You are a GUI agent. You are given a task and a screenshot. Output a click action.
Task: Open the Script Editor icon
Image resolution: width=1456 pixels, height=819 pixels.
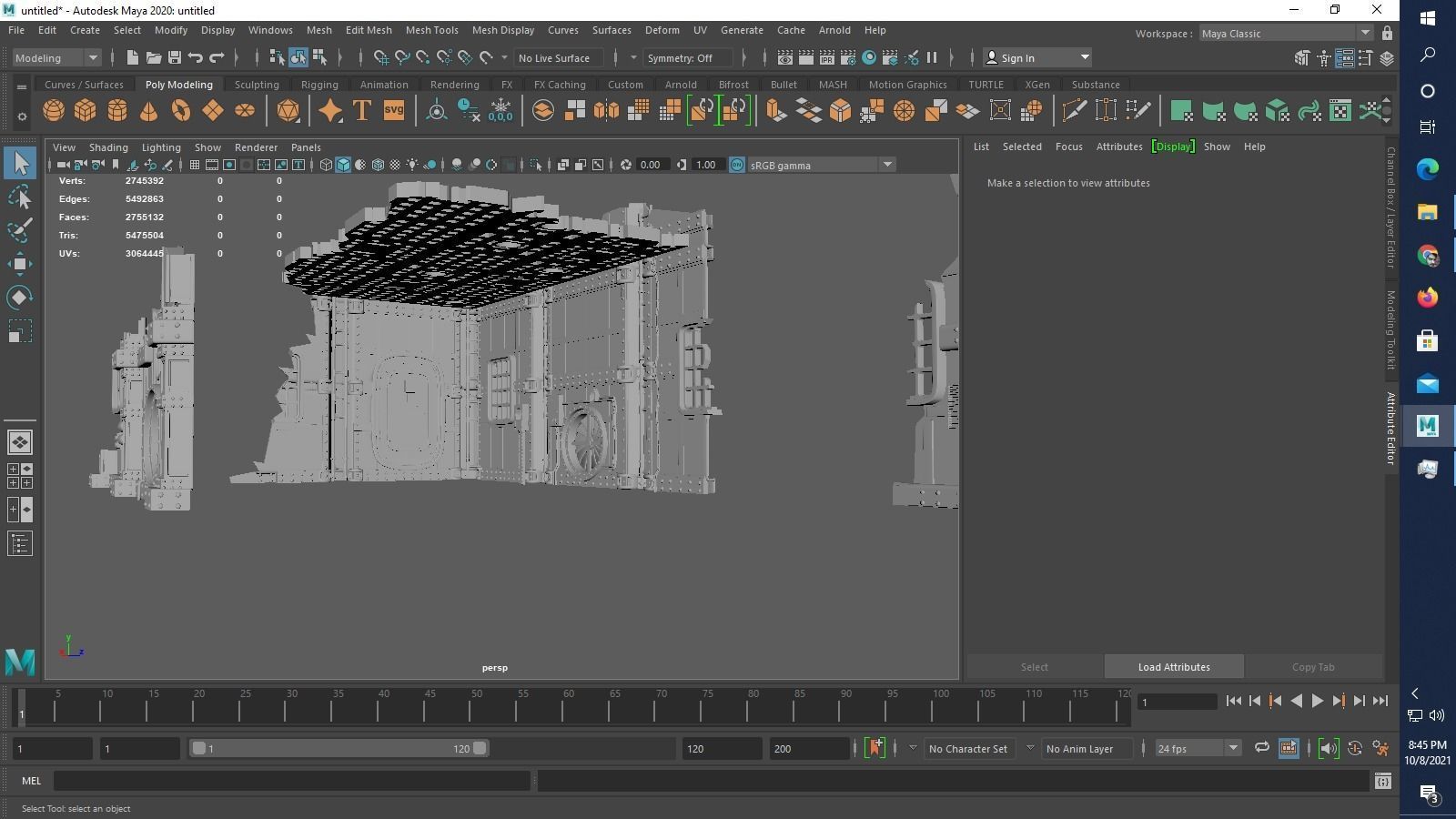point(1383,781)
